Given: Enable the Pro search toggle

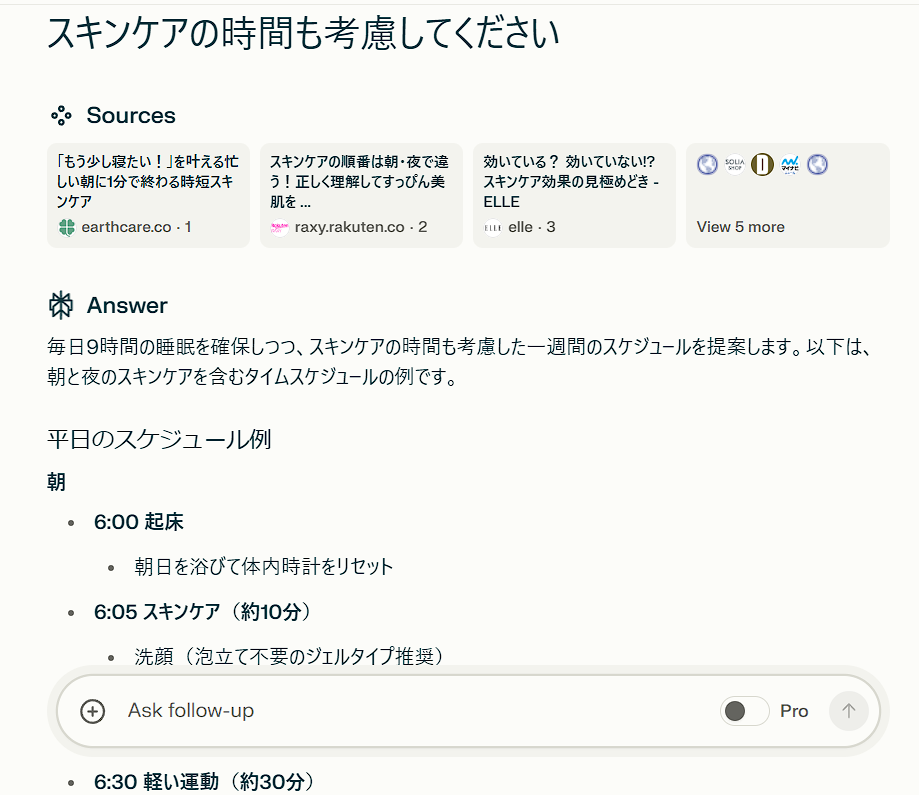Looking at the screenshot, I should coord(744,711).
